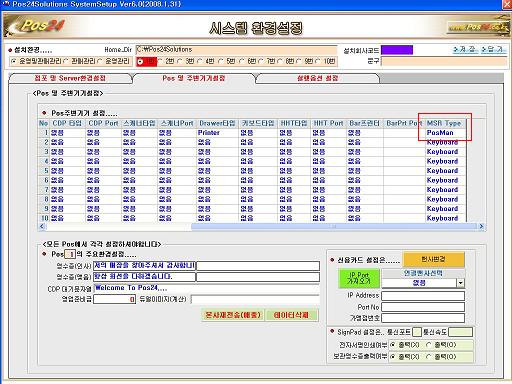Click the SignPad 통신속도 field
The height and width of the screenshot is (384, 512).
460,332
